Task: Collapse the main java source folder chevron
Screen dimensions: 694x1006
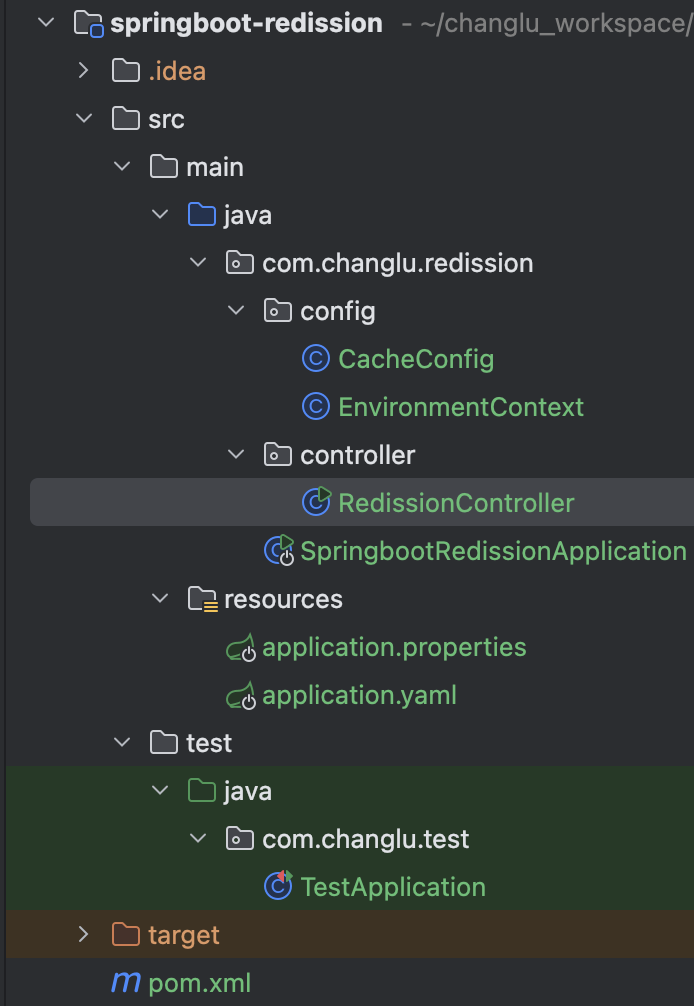Action: click(x=160, y=215)
